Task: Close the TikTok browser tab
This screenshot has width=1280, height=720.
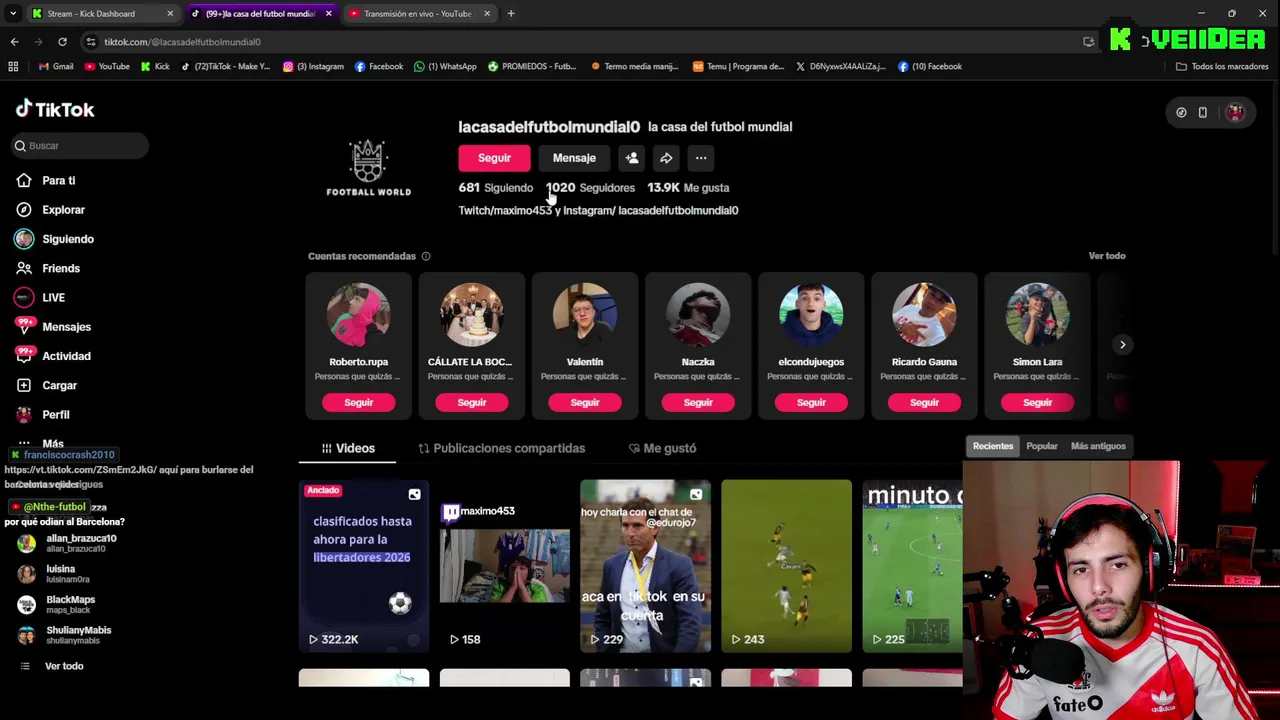Action: click(x=328, y=14)
